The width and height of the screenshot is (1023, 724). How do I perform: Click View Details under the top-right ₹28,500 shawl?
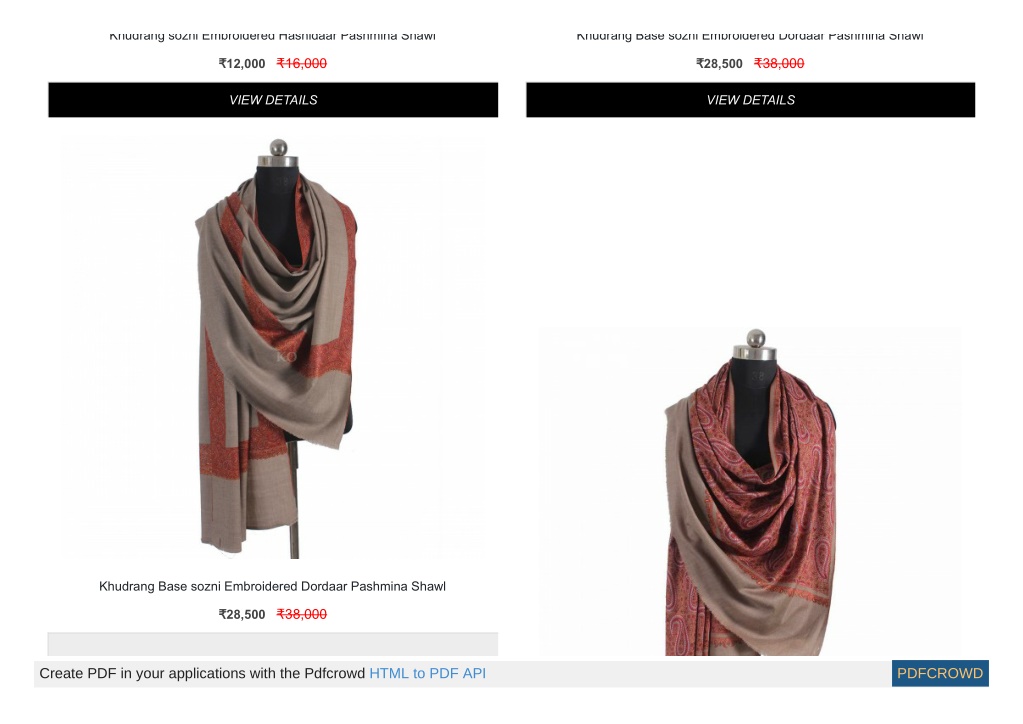pyautogui.click(x=750, y=100)
